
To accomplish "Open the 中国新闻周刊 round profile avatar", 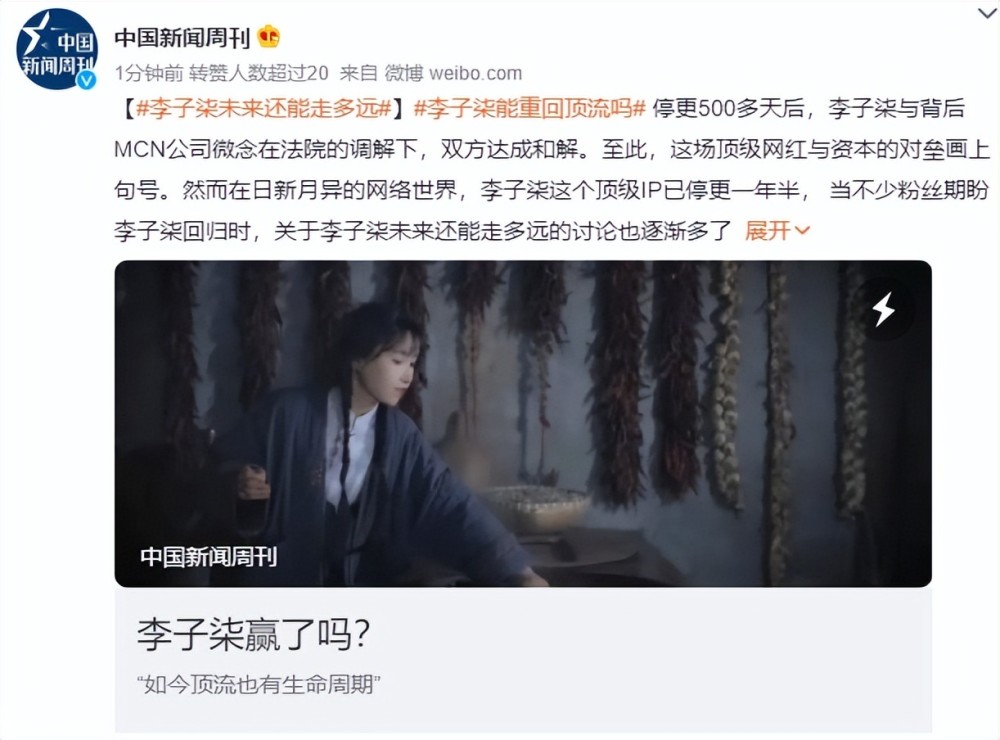I will (57, 49).
